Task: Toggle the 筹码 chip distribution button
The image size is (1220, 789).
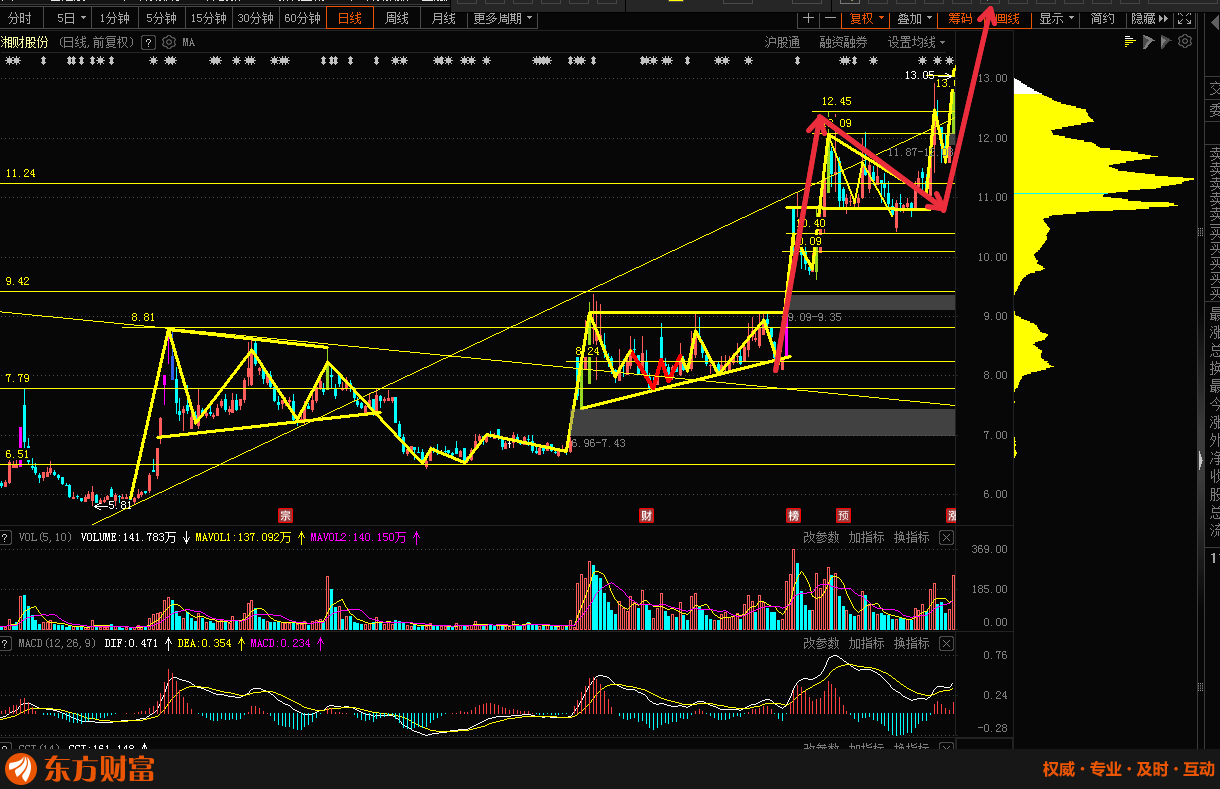Action: (x=960, y=18)
